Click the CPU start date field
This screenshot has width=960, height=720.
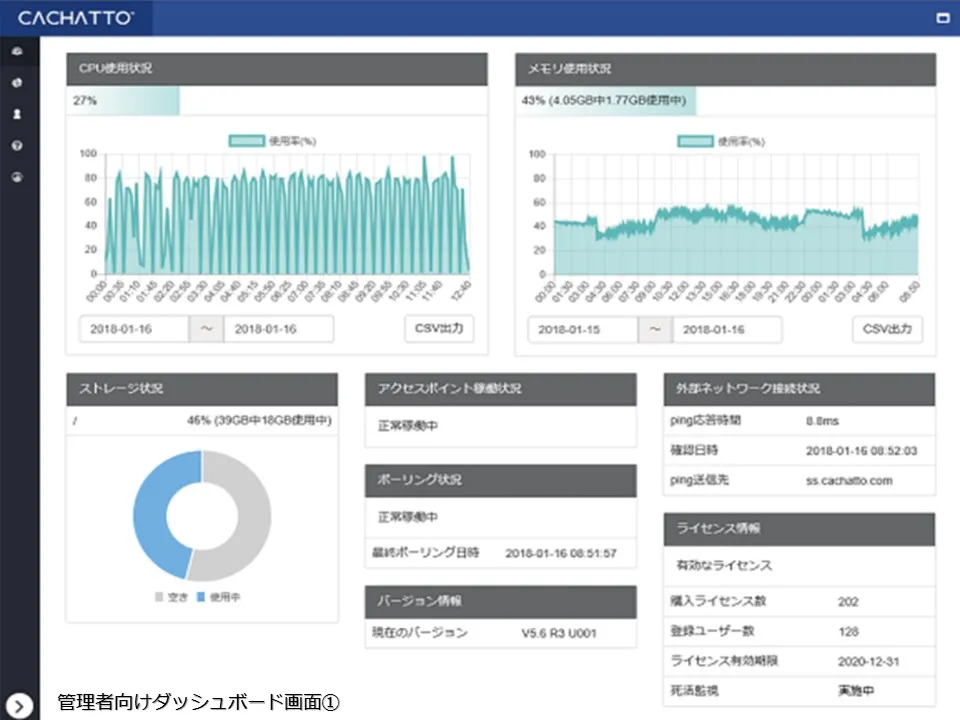point(134,329)
